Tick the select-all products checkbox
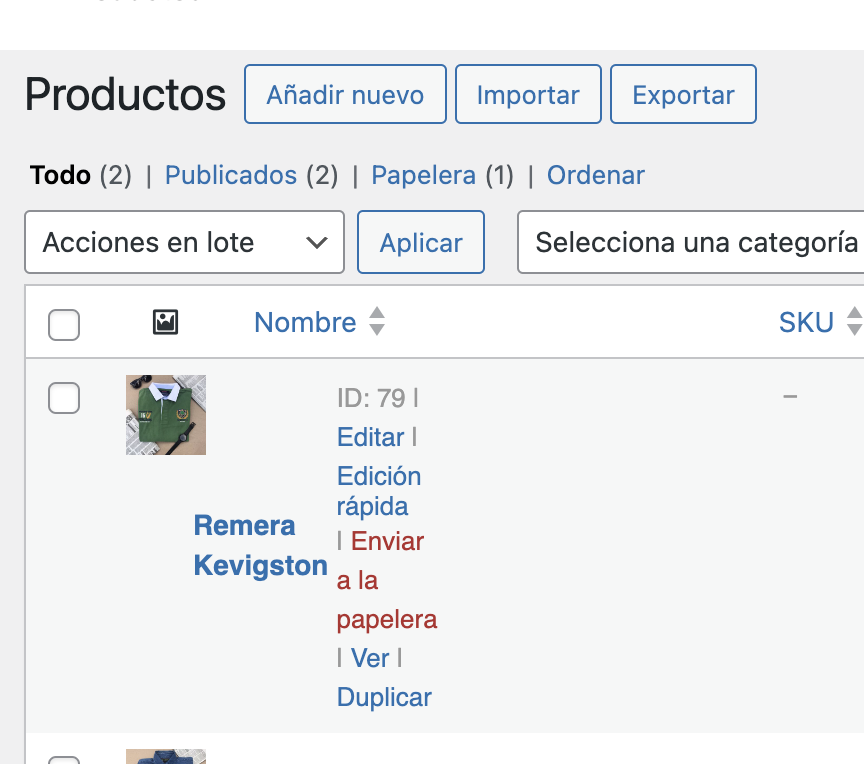 [x=64, y=325]
